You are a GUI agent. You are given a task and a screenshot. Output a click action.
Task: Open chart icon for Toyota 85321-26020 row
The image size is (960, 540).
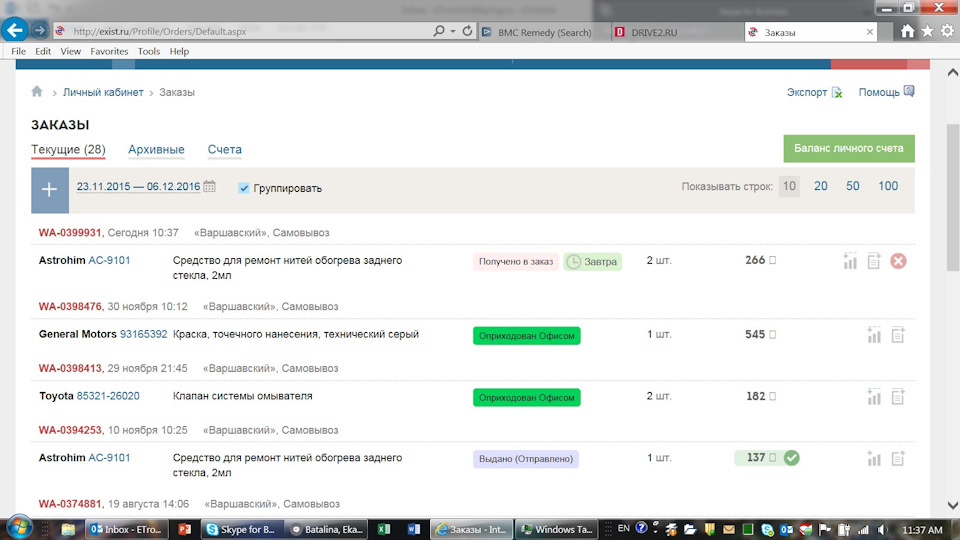click(x=874, y=397)
